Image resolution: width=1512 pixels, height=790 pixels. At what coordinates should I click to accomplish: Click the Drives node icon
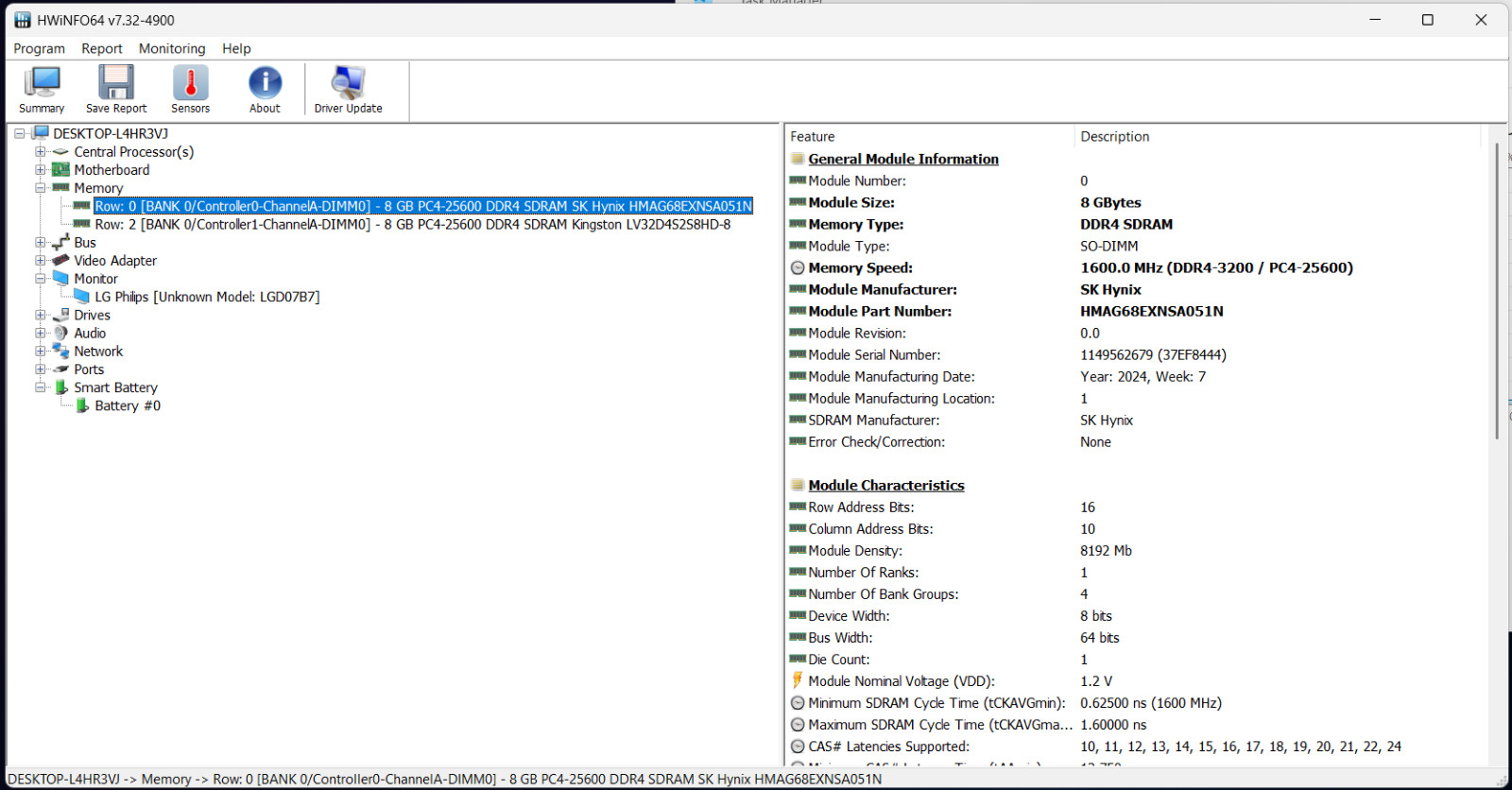pos(60,315)
